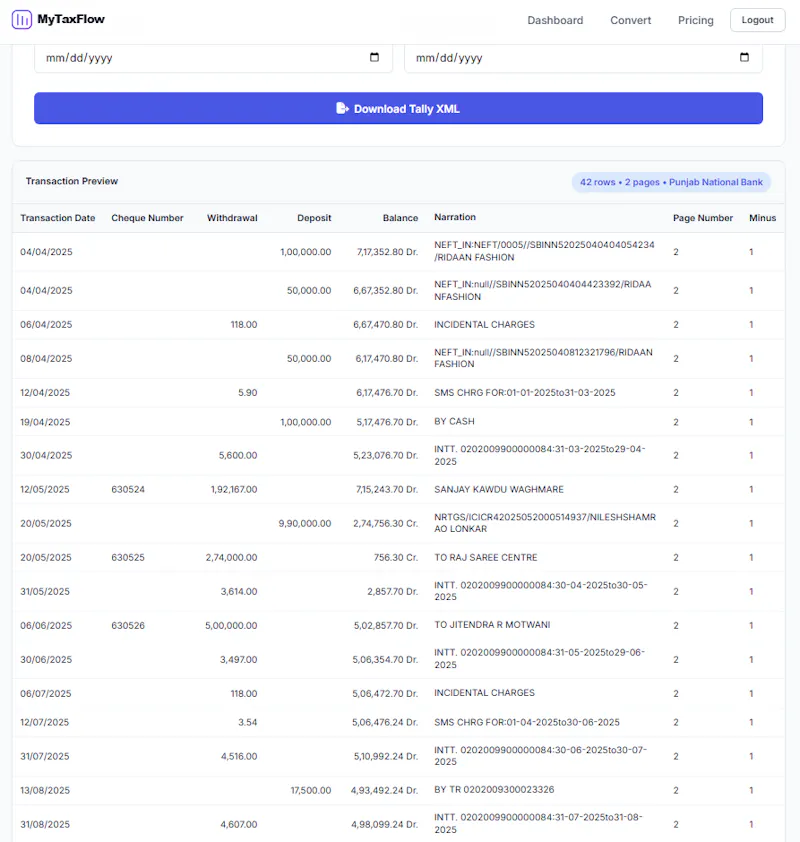800x842 pixels.
Task: Click narration TO JITENDRA R MOTWANI
Action: pos(492,625)
